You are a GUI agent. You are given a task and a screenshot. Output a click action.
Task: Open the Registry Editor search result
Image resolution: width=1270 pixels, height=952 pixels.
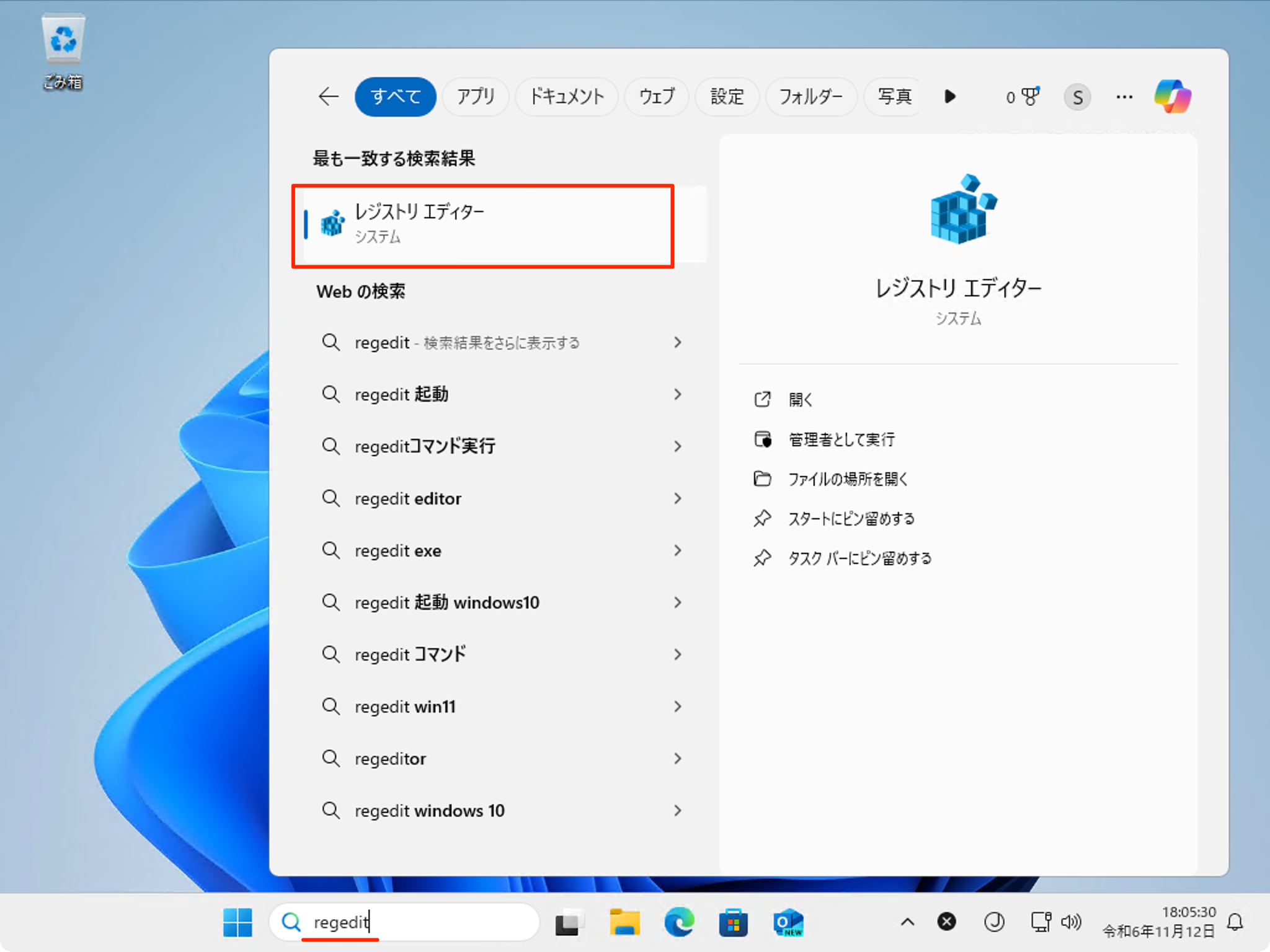click(x=482, y=224)
